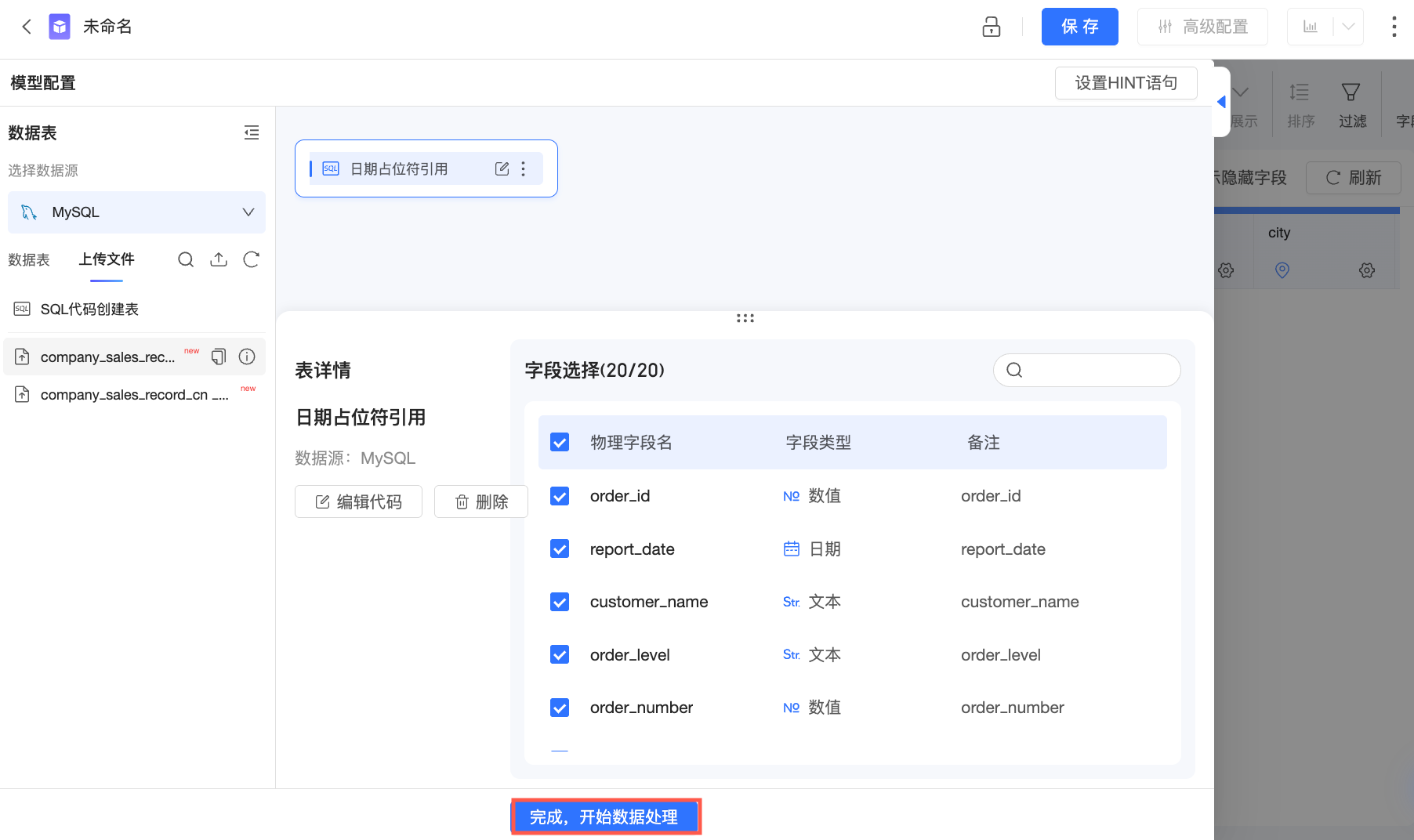Click the SQL icon beside SQL代码创建表
The width and height of the screenshot is (1414, 840).
(x=22, y=310)
